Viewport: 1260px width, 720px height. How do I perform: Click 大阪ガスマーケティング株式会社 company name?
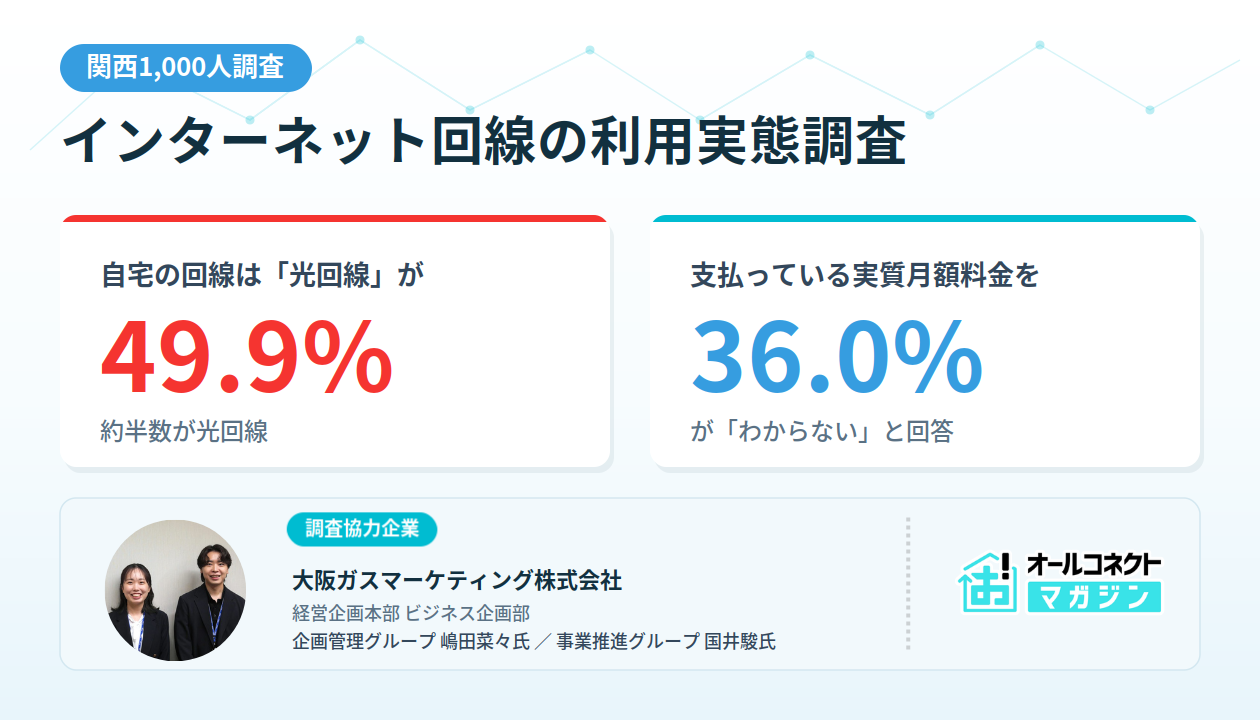[456, 580]
